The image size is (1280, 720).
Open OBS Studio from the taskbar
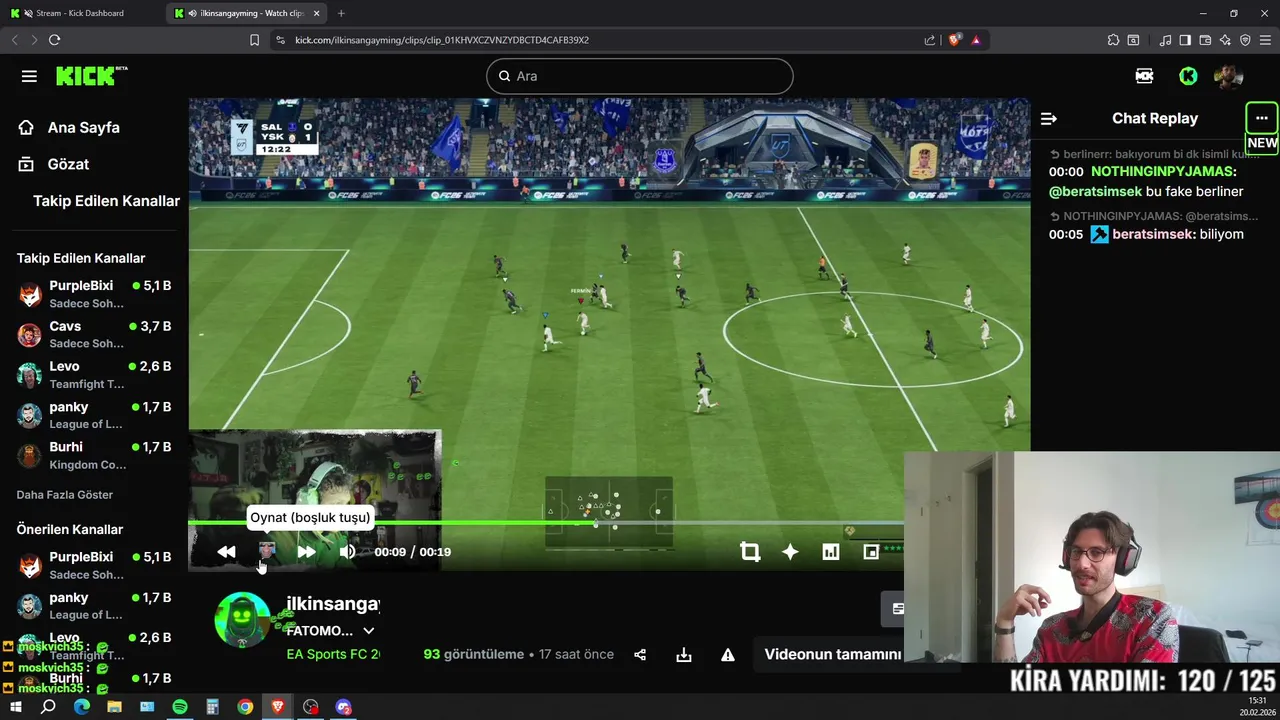point(311,707)
